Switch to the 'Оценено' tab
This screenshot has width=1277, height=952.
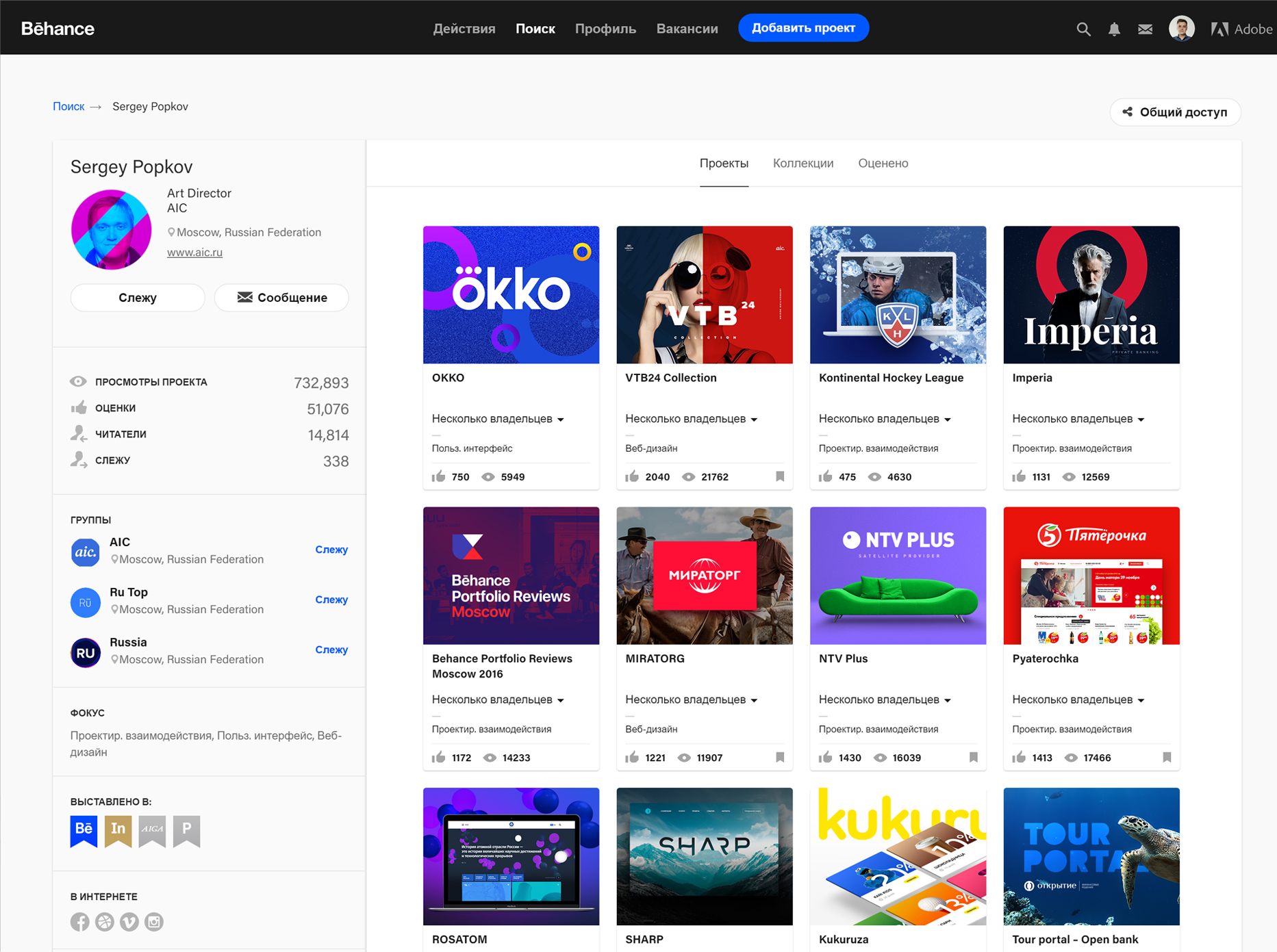883,163
